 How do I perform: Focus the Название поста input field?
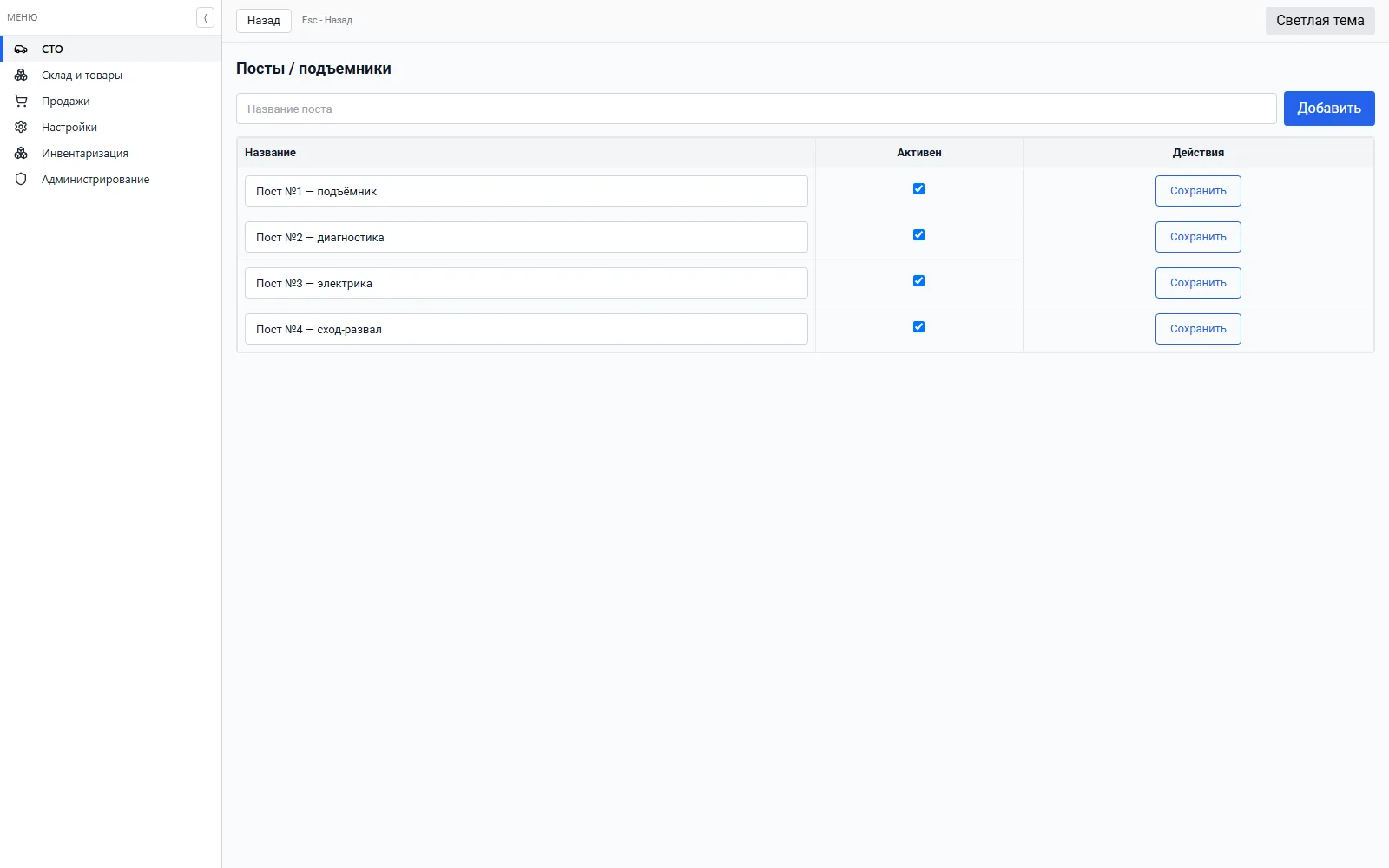pos(756,108)
